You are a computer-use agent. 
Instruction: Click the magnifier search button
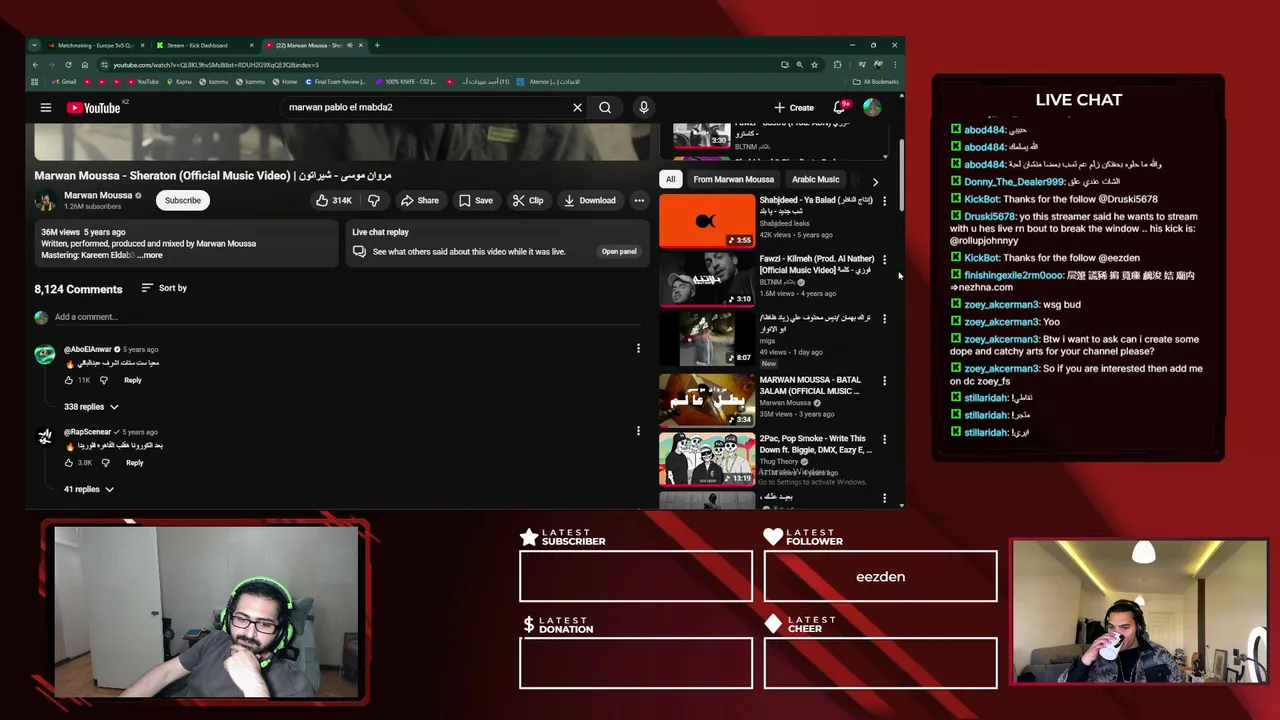tap(605, 107)
